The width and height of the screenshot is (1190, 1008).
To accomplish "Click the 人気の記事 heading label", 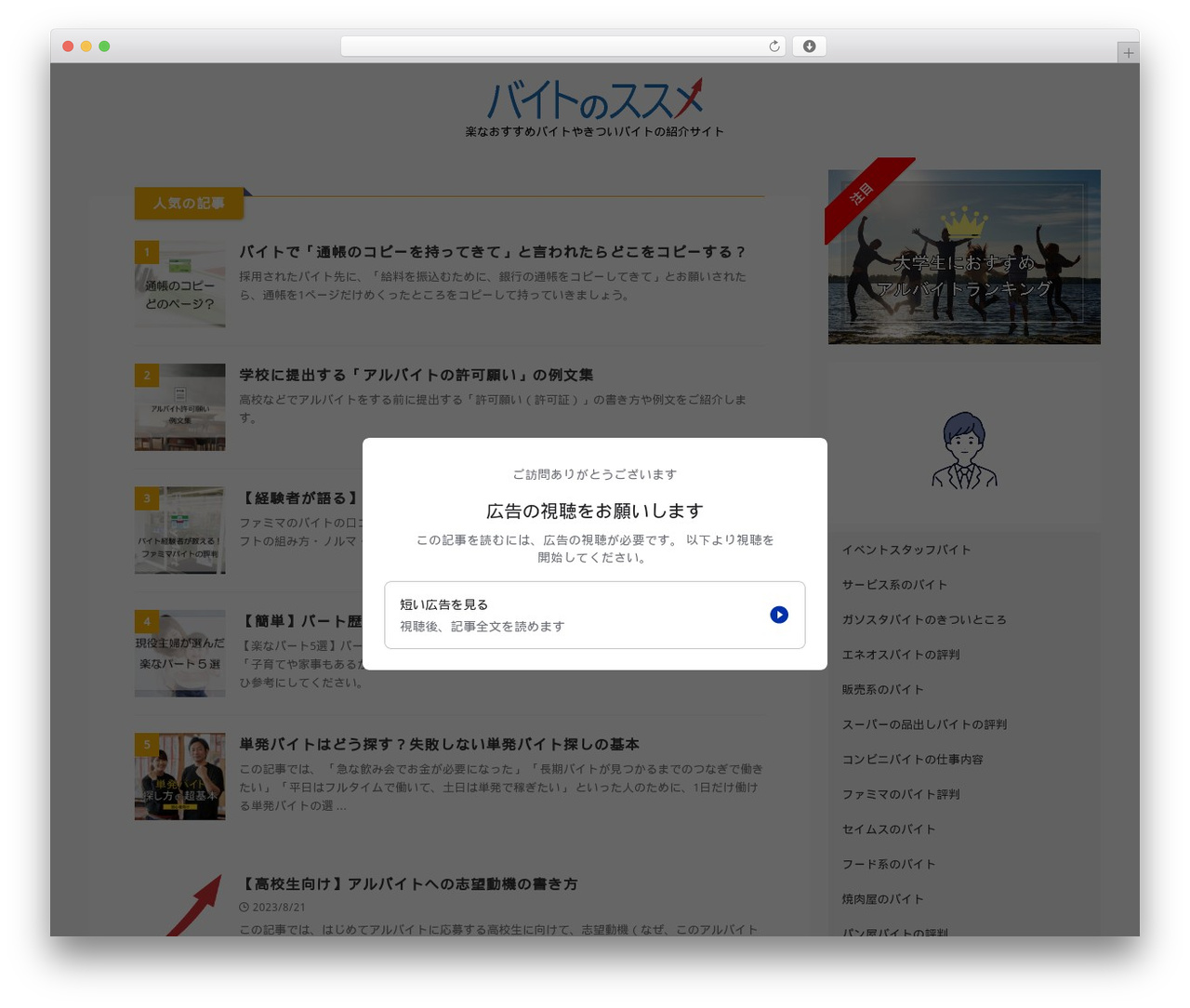I will [x=189, y=203].
